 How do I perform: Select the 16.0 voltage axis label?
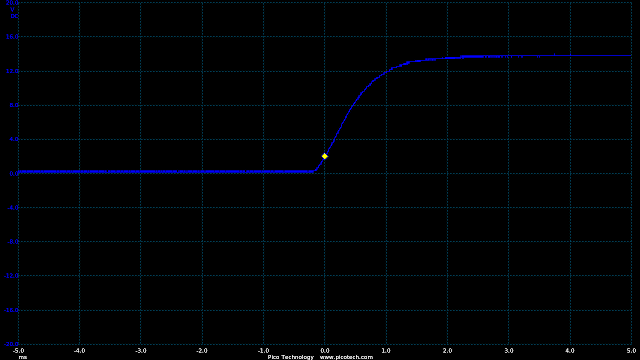[x=12, y=37]
